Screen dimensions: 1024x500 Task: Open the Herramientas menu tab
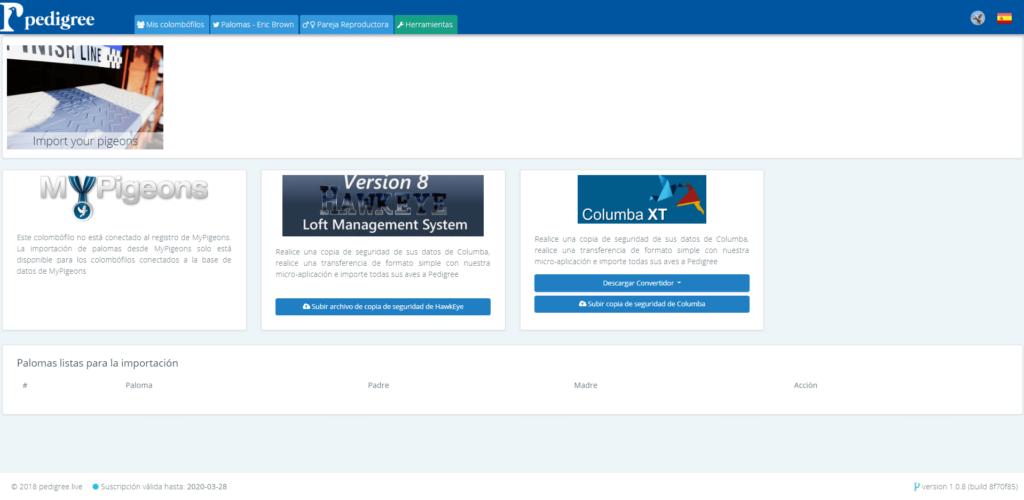tap(425, 24)
